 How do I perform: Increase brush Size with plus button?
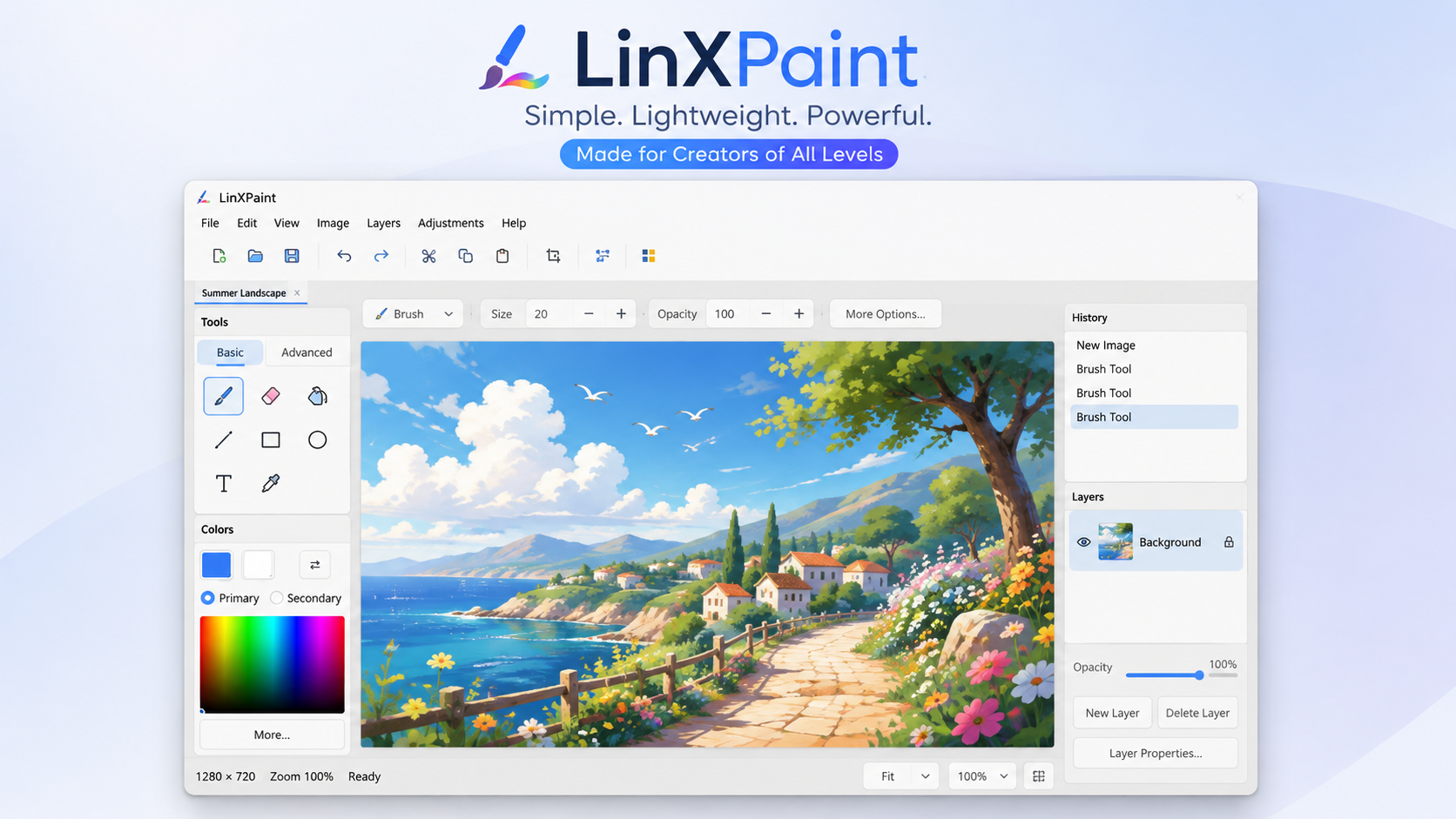coord(621,314)
